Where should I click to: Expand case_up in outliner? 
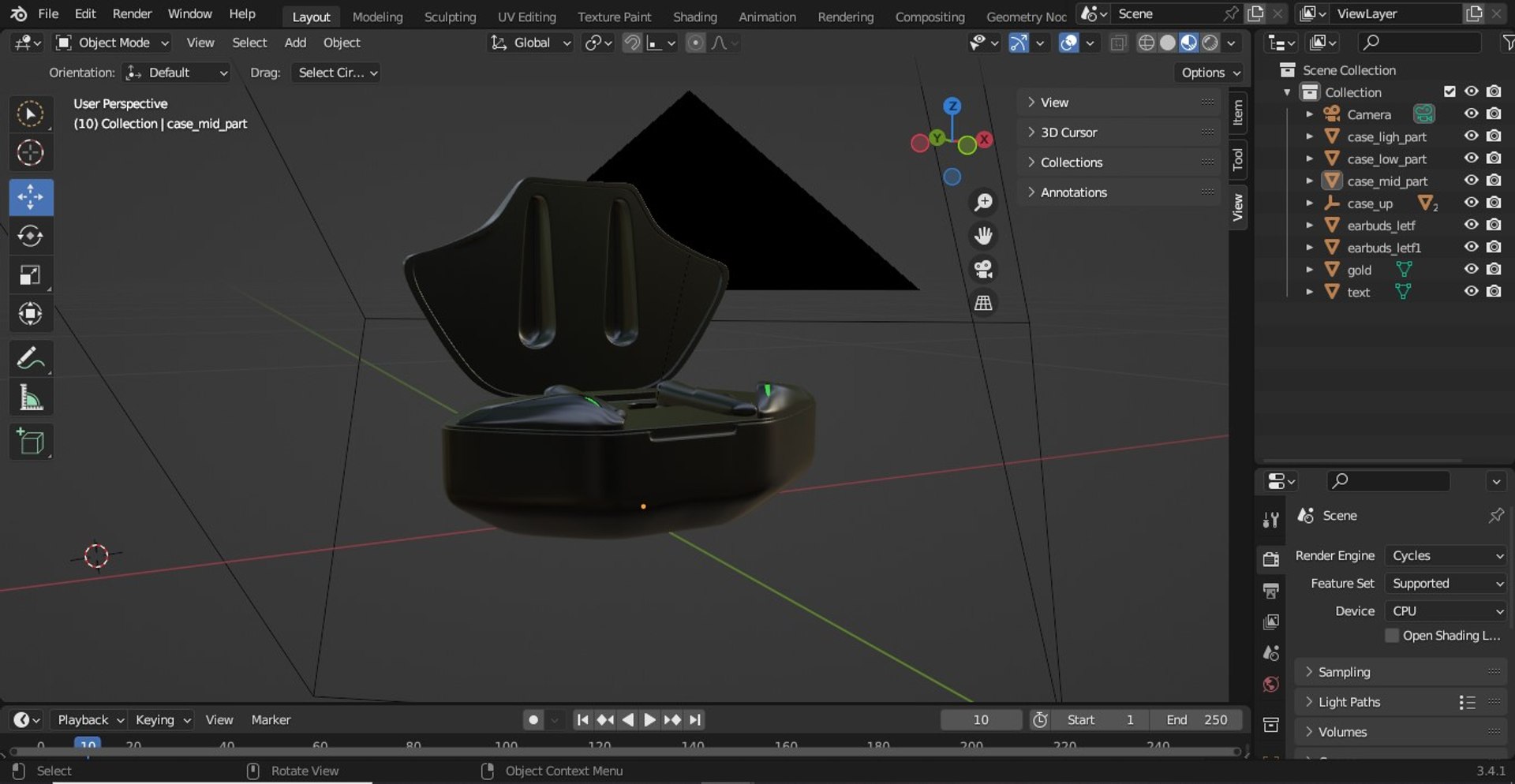[1309, 203]
